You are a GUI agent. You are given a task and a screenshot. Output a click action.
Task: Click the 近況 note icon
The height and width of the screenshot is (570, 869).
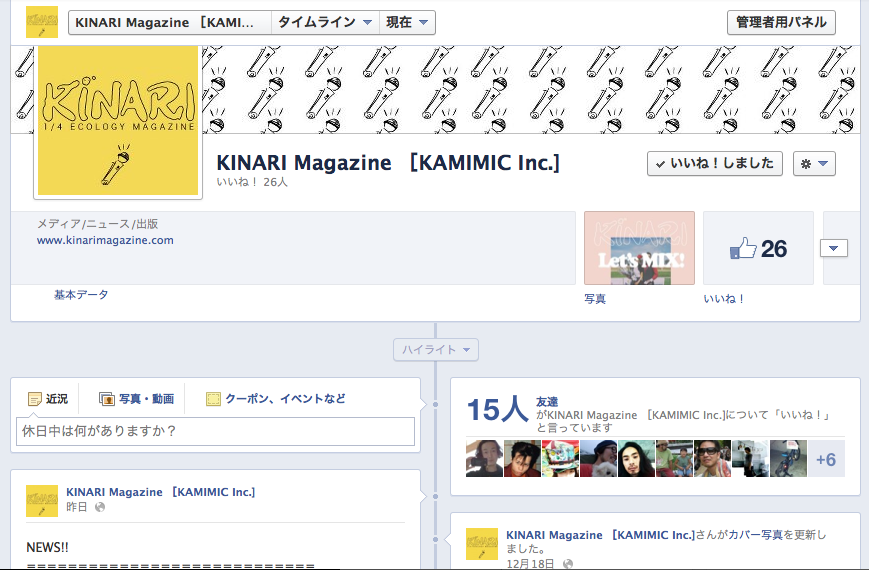point(34,399)
